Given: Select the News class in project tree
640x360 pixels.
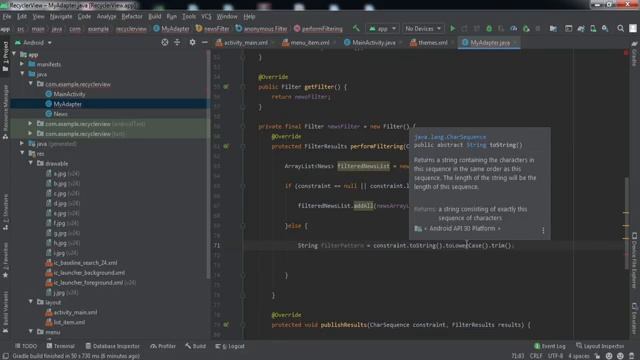Looking at the screenshot, I should (60, 114).
